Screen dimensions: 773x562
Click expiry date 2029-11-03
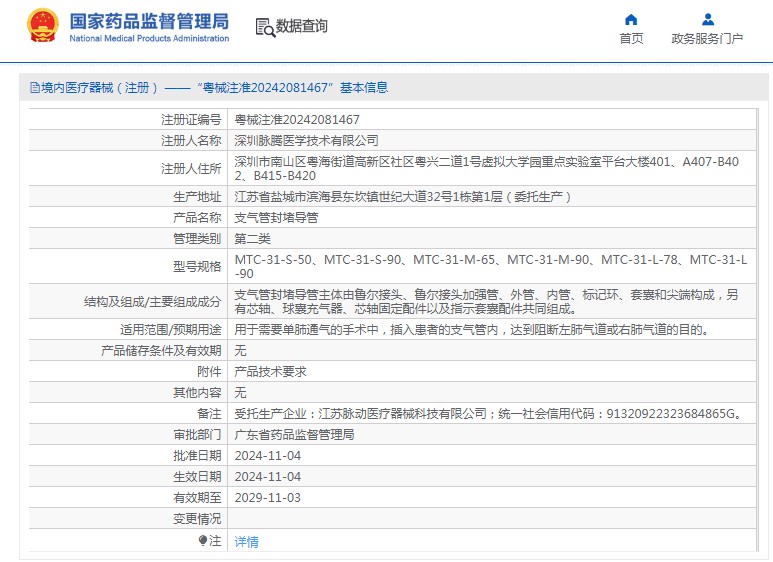[x=268, y=497]
